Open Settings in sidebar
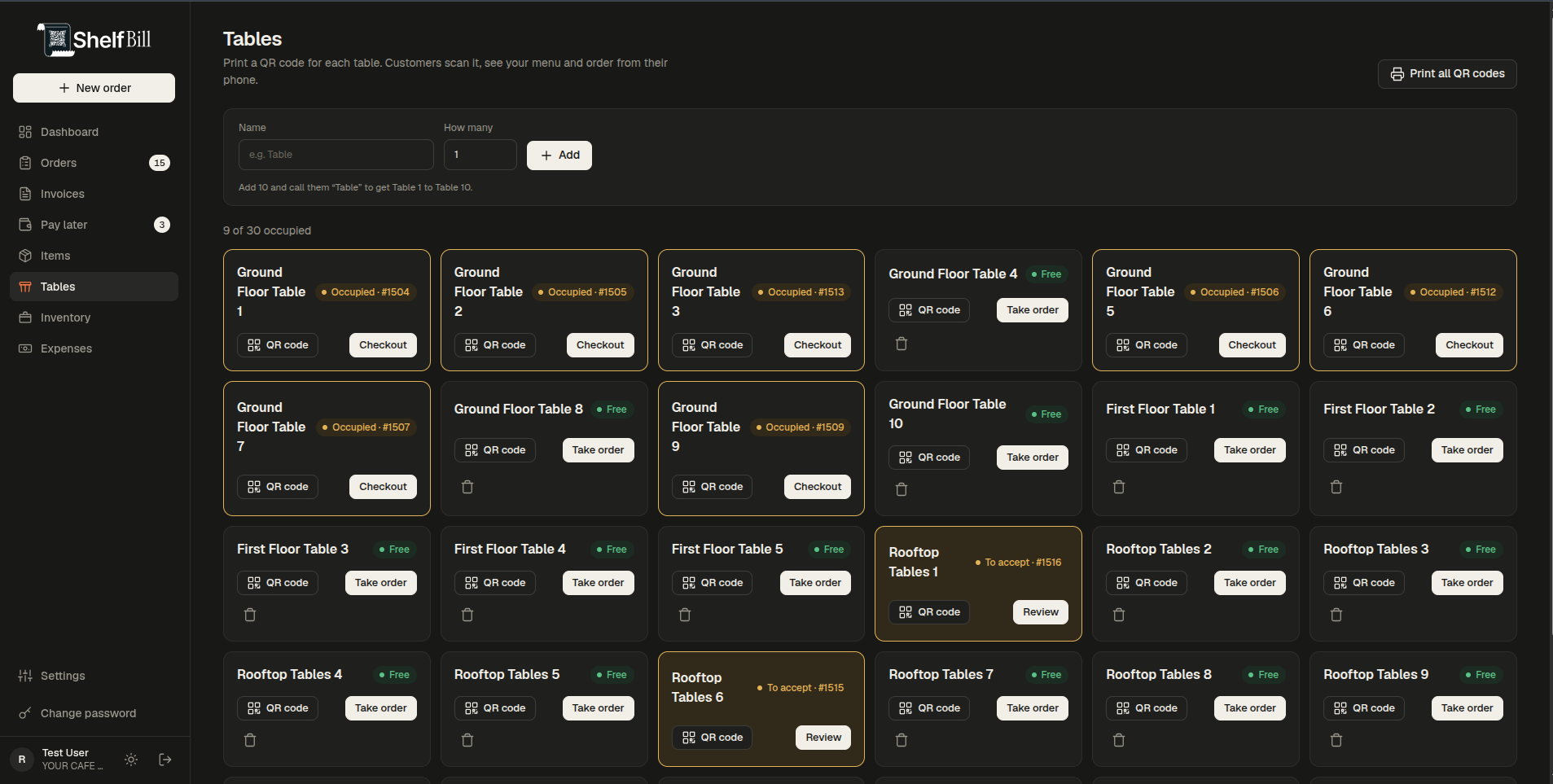 [94, 676]
